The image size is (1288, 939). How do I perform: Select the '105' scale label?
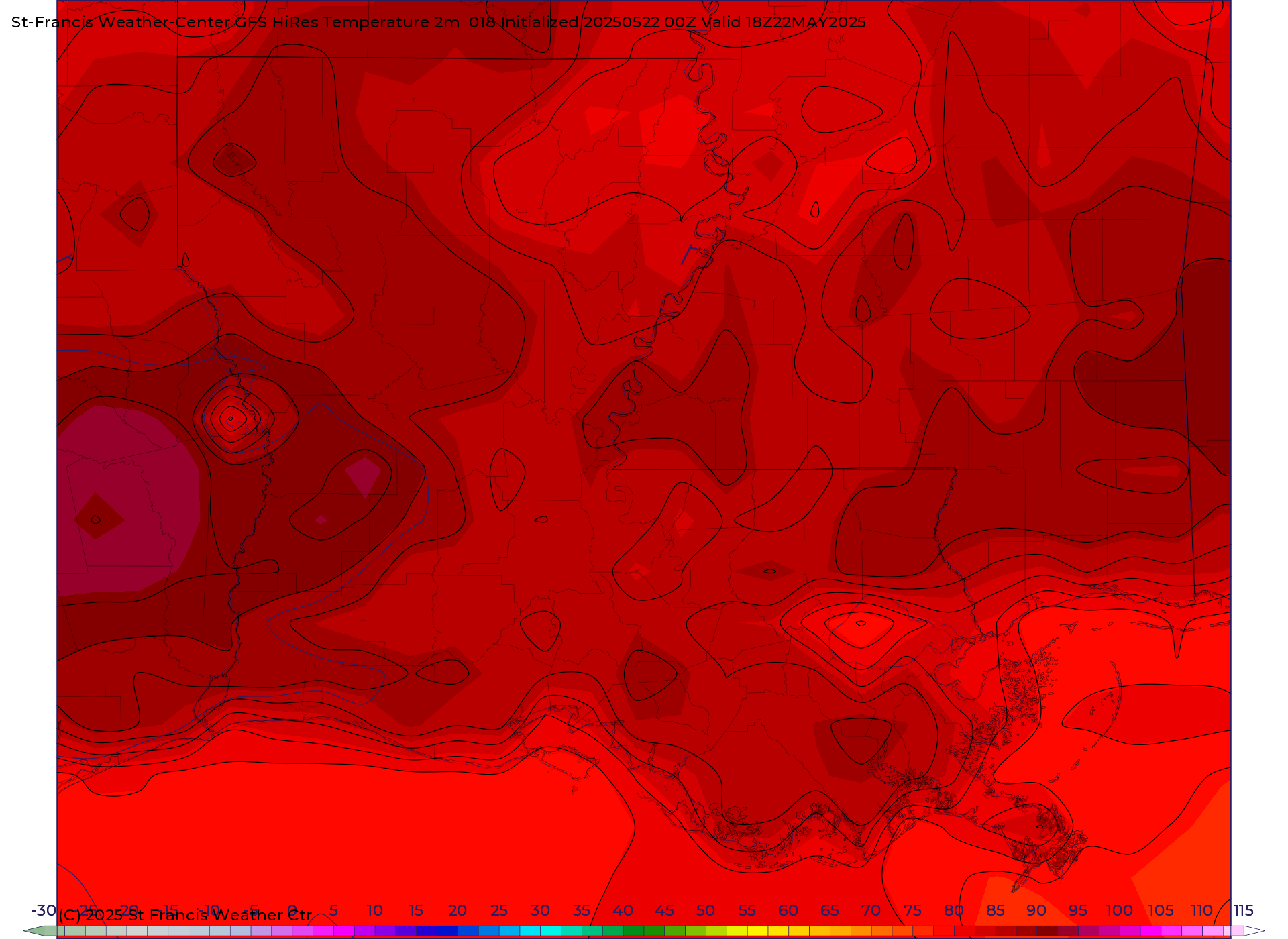tap(1161, 911)
